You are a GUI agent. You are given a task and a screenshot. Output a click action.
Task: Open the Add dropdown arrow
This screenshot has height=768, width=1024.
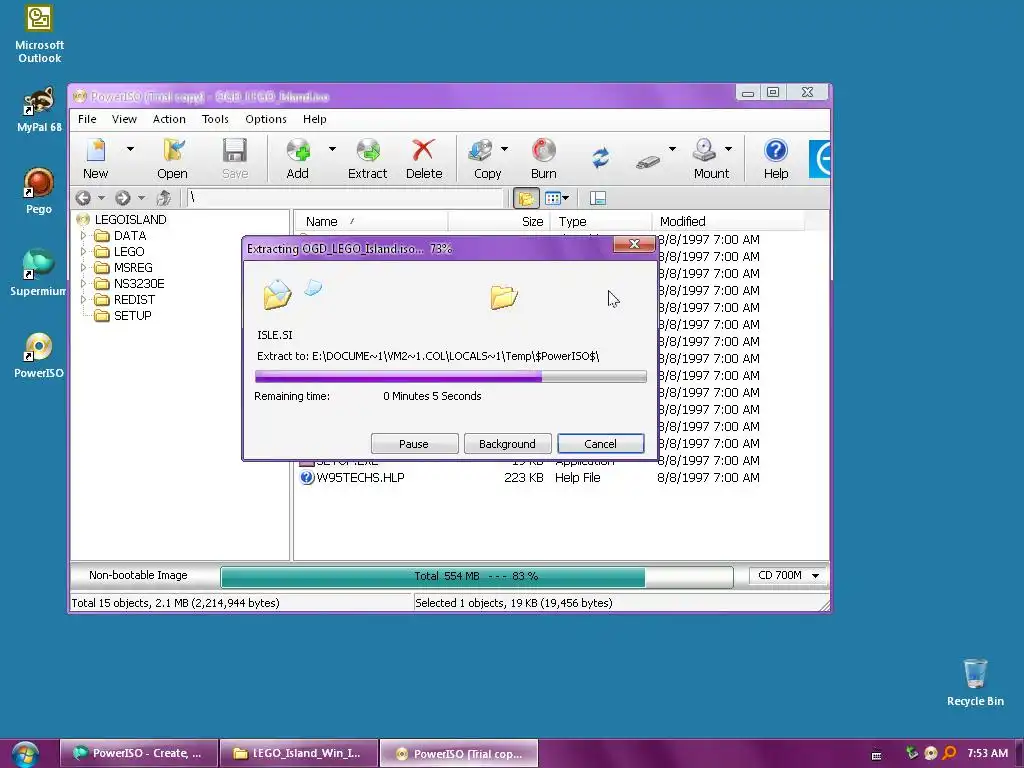pos(332,150)
